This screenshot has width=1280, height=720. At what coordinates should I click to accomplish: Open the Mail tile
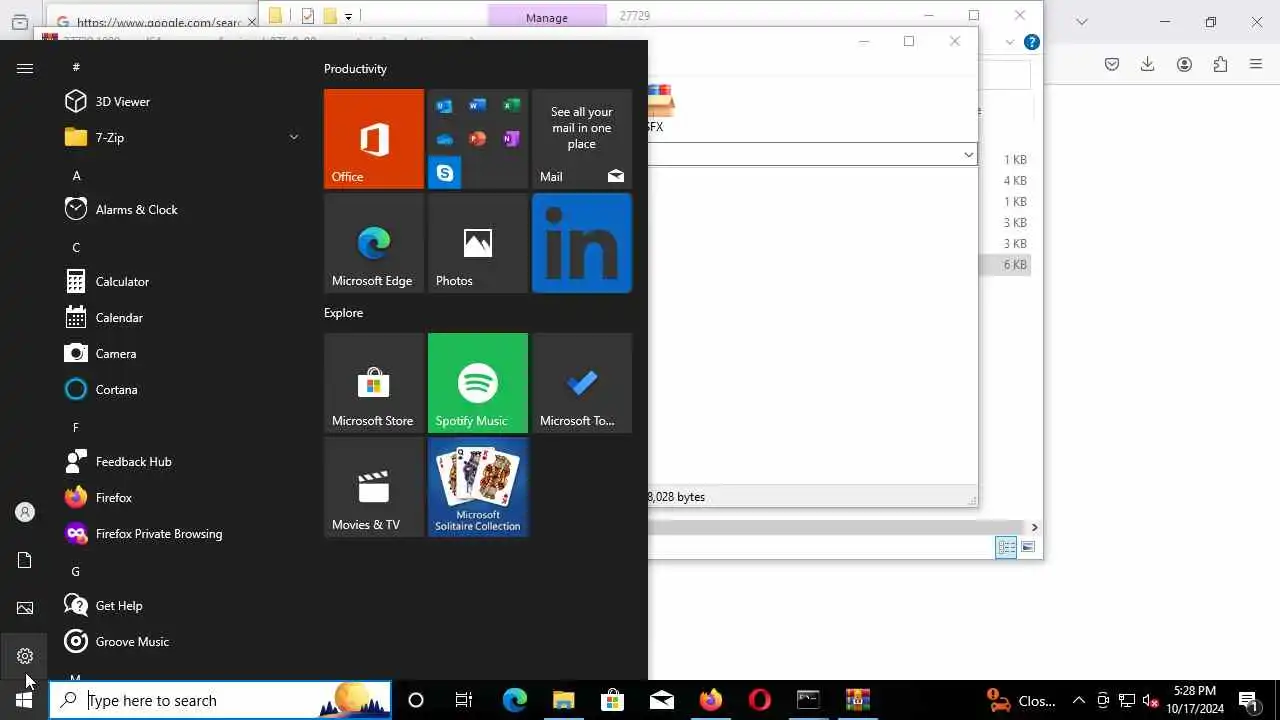coord(582,139)
